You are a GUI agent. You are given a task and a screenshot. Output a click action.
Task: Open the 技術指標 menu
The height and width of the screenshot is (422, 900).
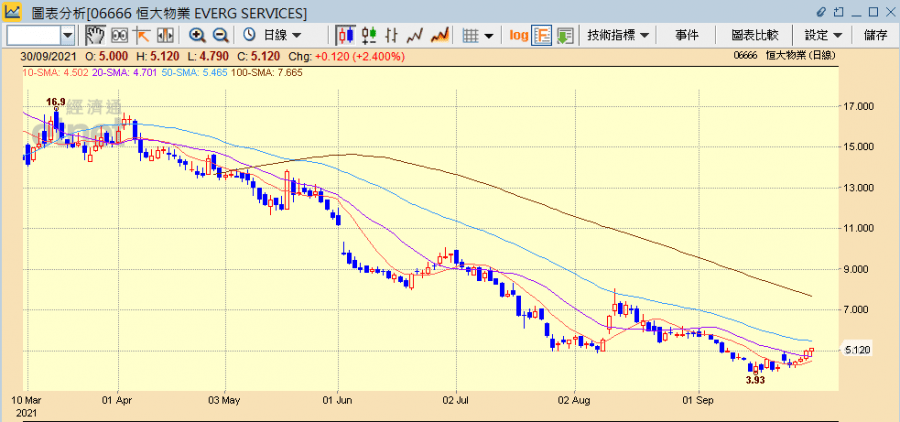click(x=618, y=35)
